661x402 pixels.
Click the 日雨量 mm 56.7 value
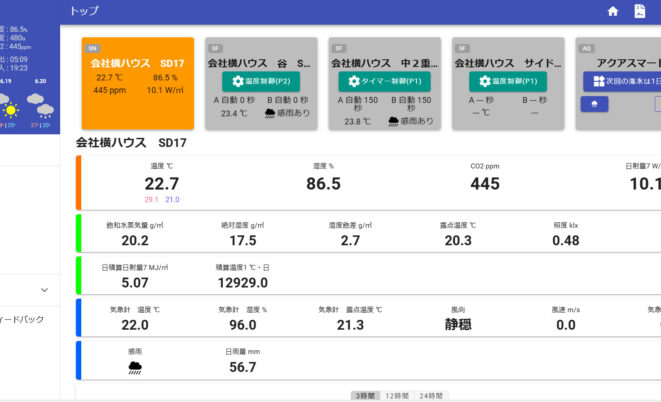(x=243, y=367)
